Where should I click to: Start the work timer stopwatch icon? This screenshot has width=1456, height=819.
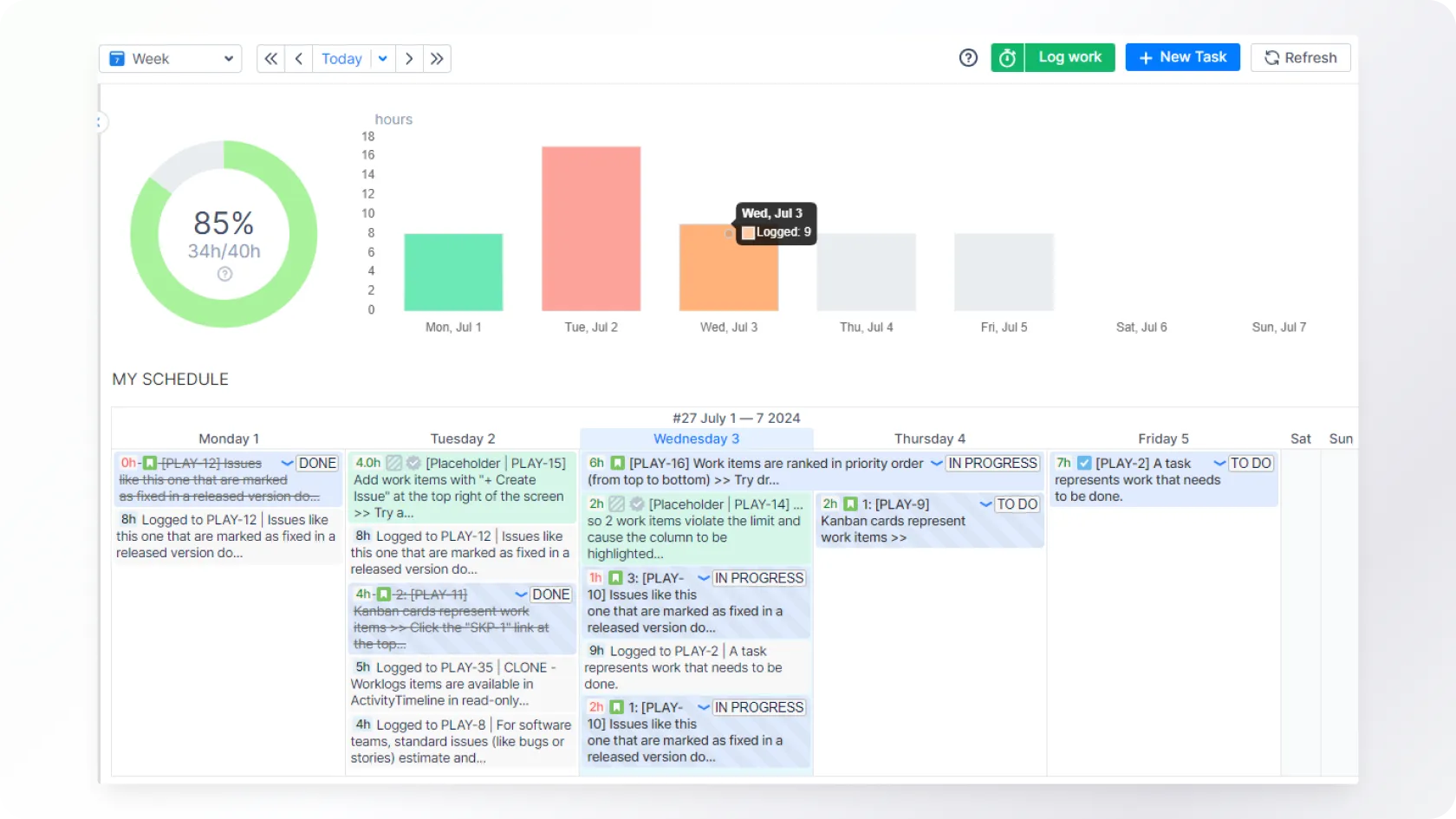(1007, 58)
